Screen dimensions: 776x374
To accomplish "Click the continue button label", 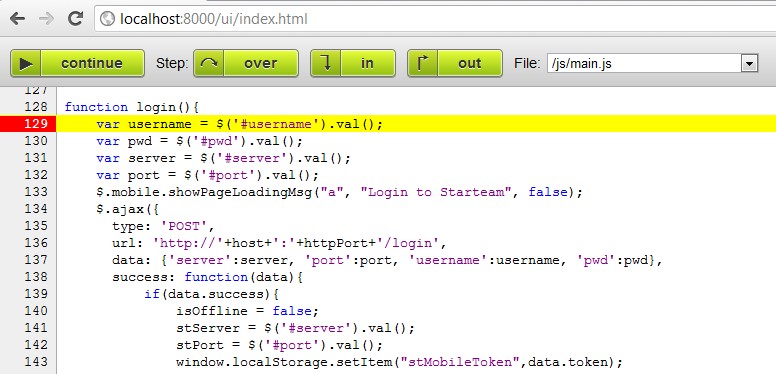I will click(92, 63).
